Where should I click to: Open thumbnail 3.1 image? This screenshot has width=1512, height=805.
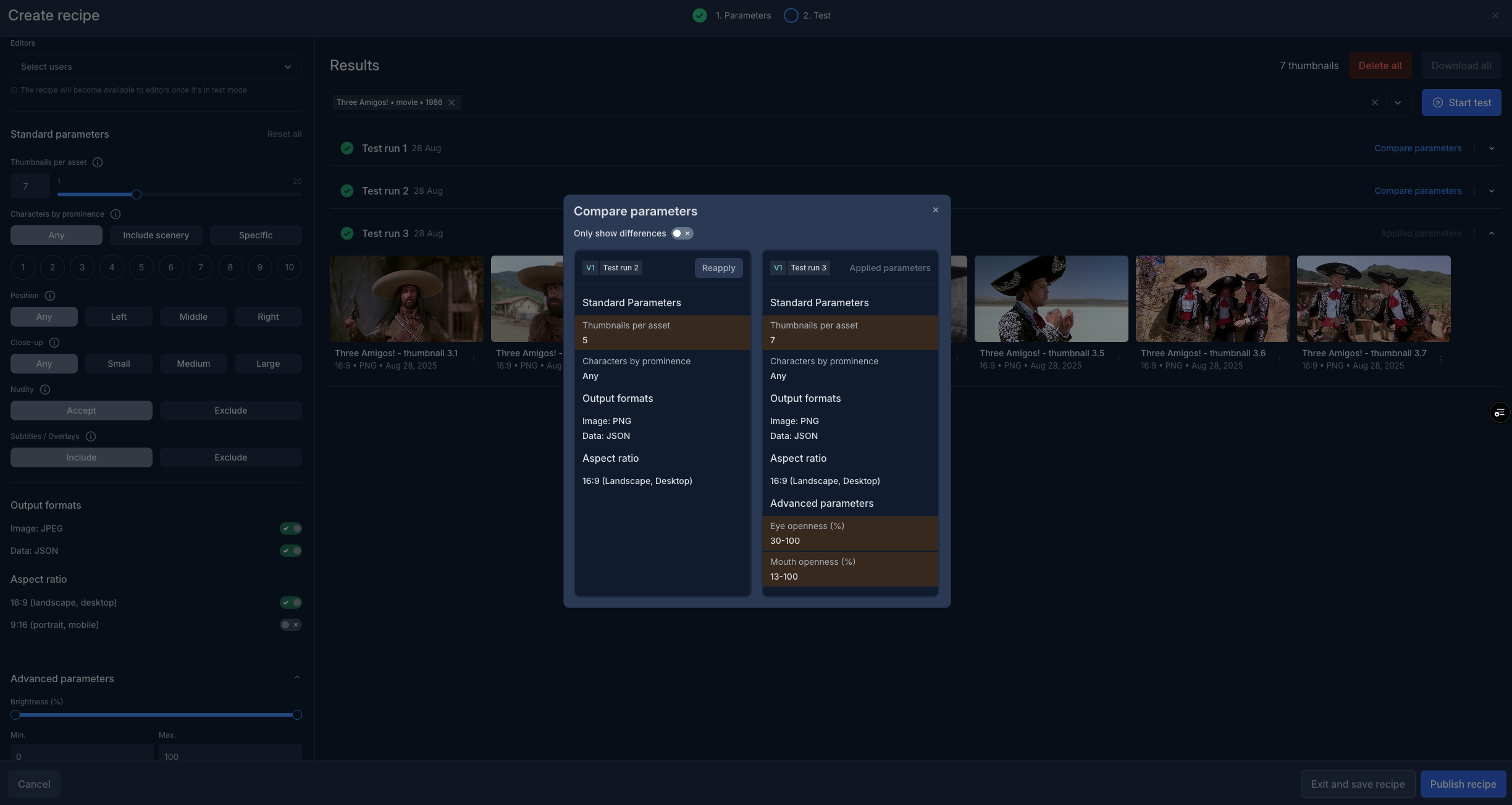coord(406,299)
